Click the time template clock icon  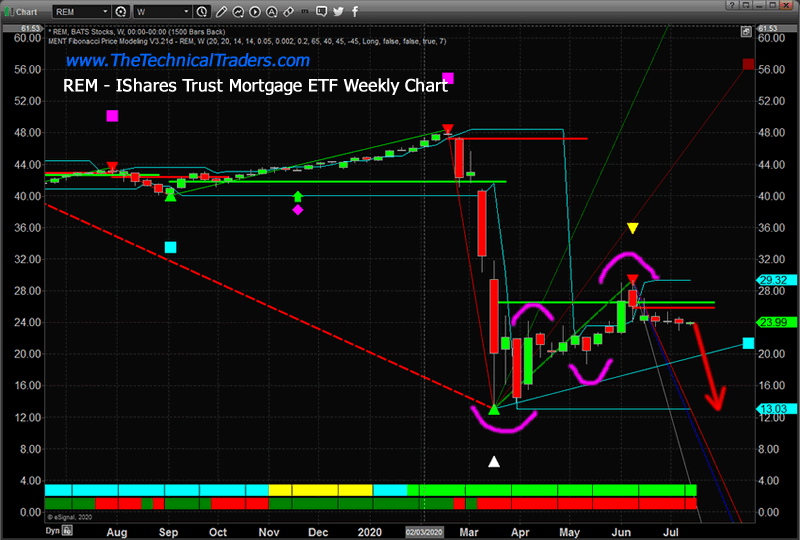point(202,12)
